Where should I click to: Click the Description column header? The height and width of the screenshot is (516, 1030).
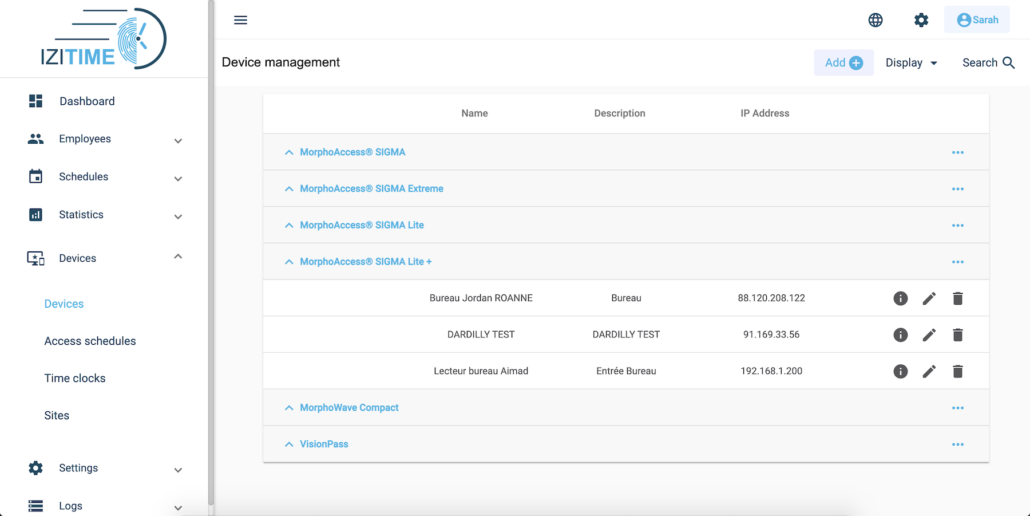pyautogui.click(x=619, y=113)
